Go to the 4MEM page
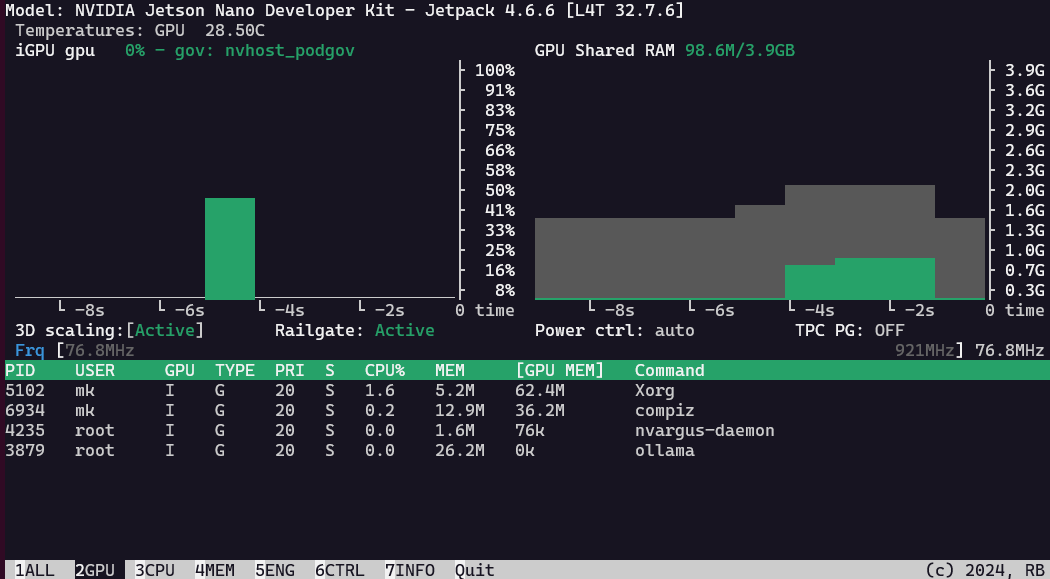Image resolution: width=1050 pixels, height=579 pixels. (x=215, y=570)
